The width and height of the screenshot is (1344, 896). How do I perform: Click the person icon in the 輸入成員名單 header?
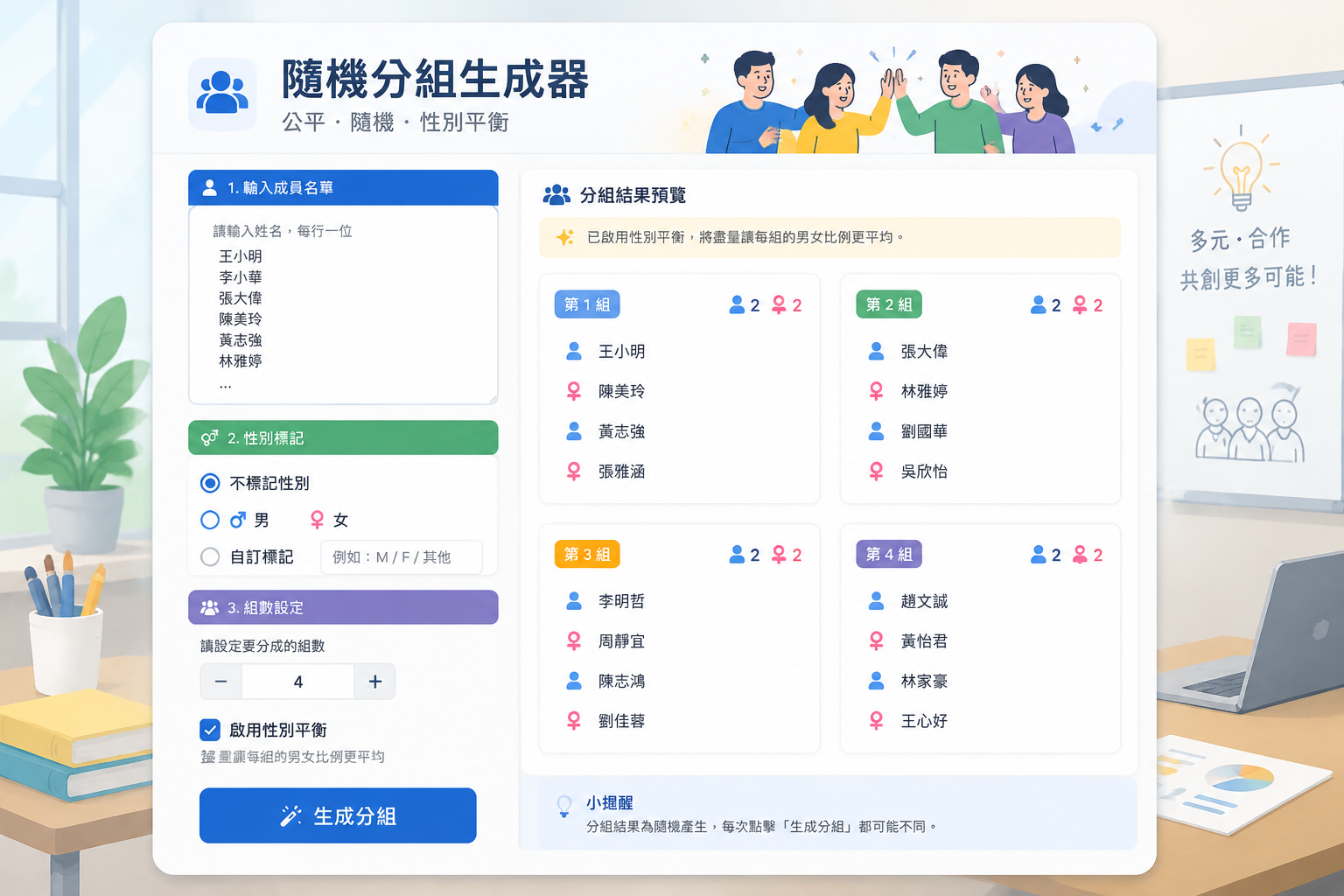pyautogui.click(x=210, y=188)
